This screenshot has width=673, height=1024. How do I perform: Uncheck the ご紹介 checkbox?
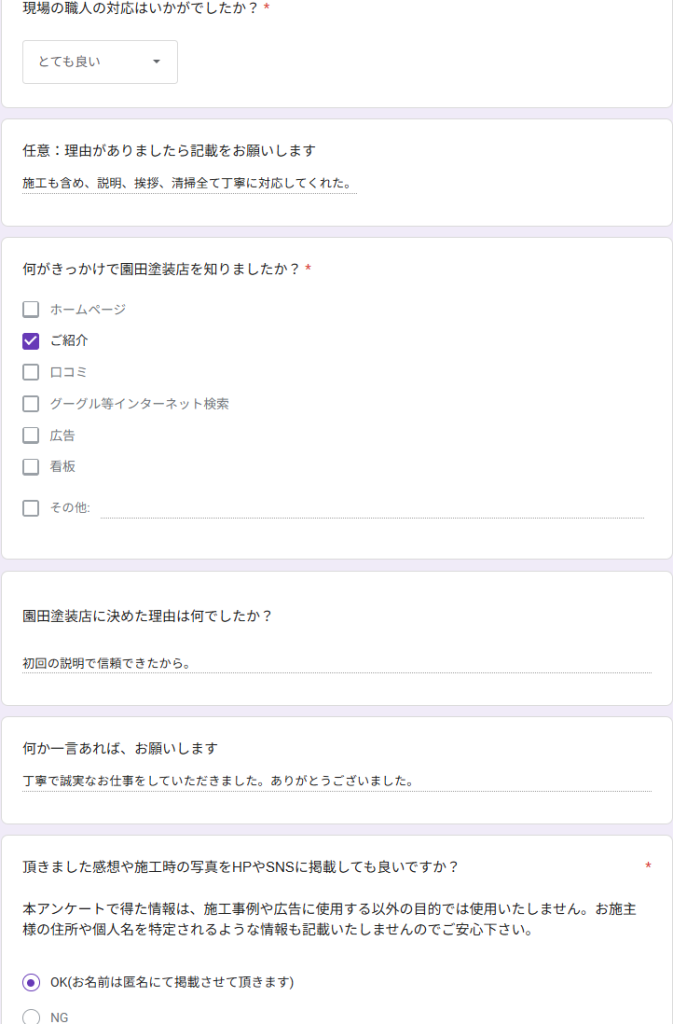[x=31, y=341]
